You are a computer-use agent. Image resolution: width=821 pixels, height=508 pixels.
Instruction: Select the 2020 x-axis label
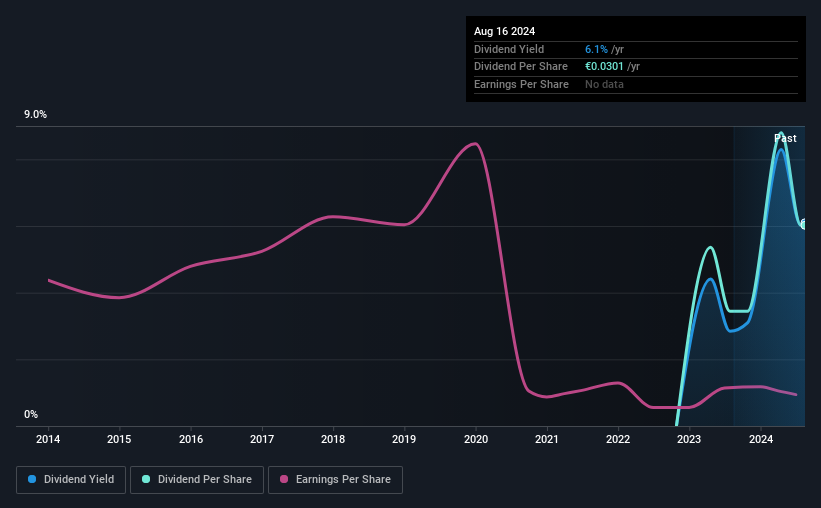[x=476, y=439]
